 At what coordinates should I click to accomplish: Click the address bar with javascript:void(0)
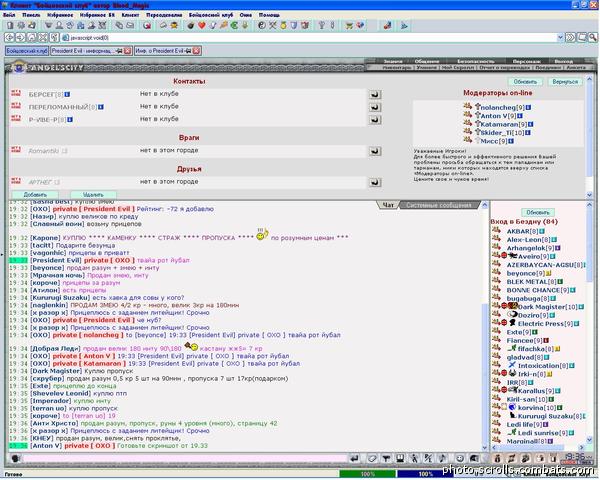308,38
